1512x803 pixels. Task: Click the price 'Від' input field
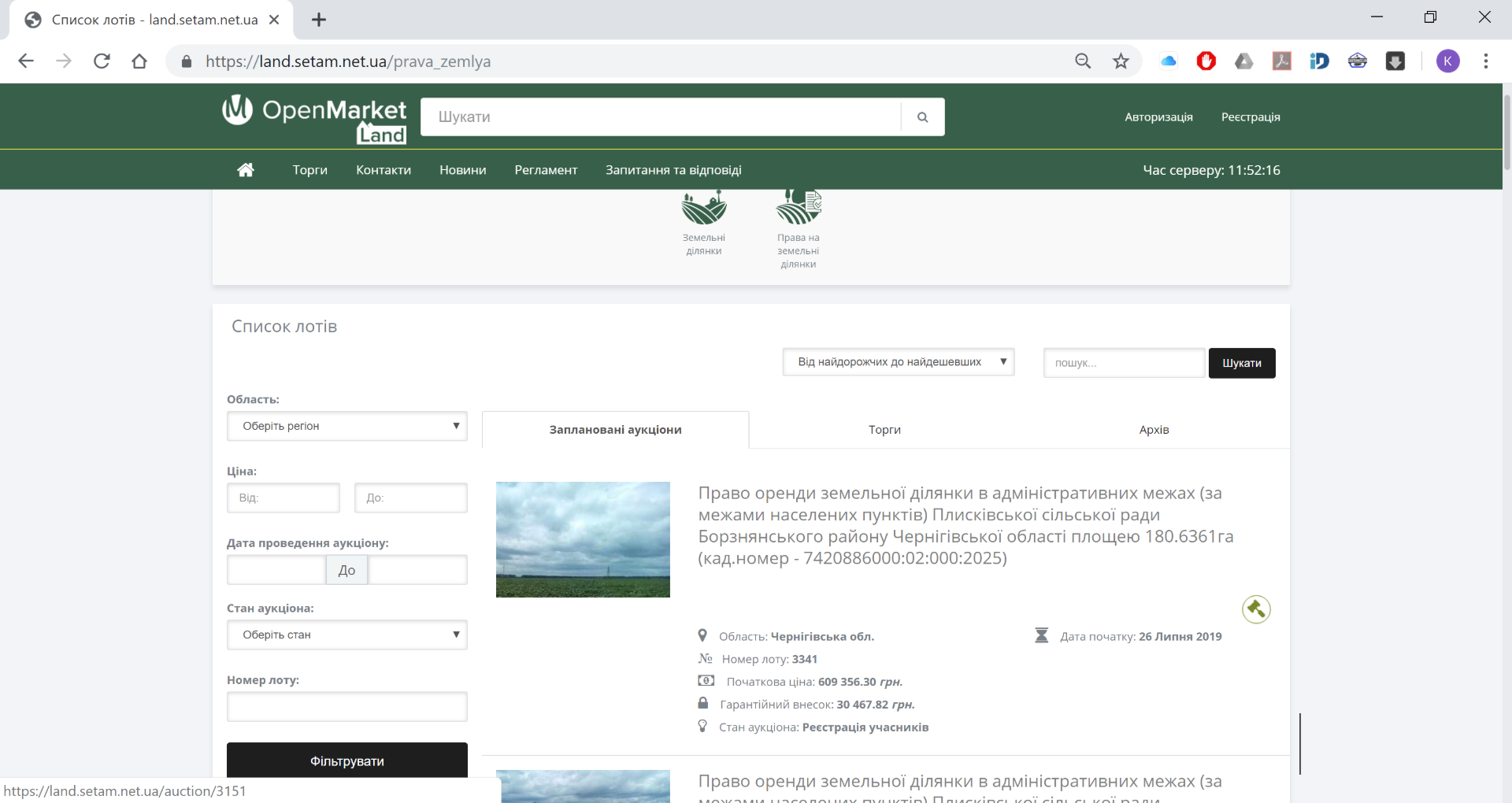[x=283, y=498]
